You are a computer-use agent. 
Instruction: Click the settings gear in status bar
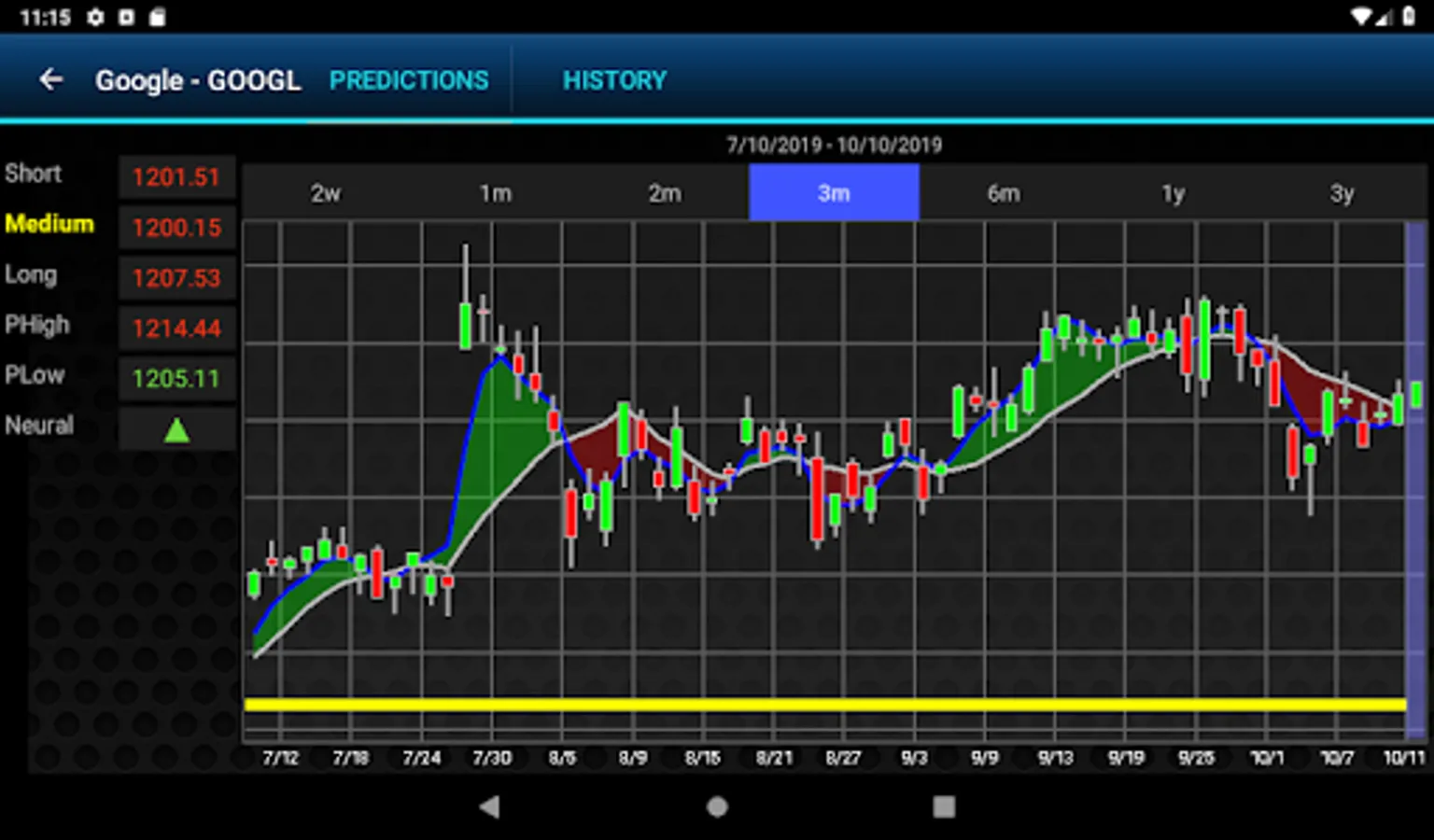[95, 17]
